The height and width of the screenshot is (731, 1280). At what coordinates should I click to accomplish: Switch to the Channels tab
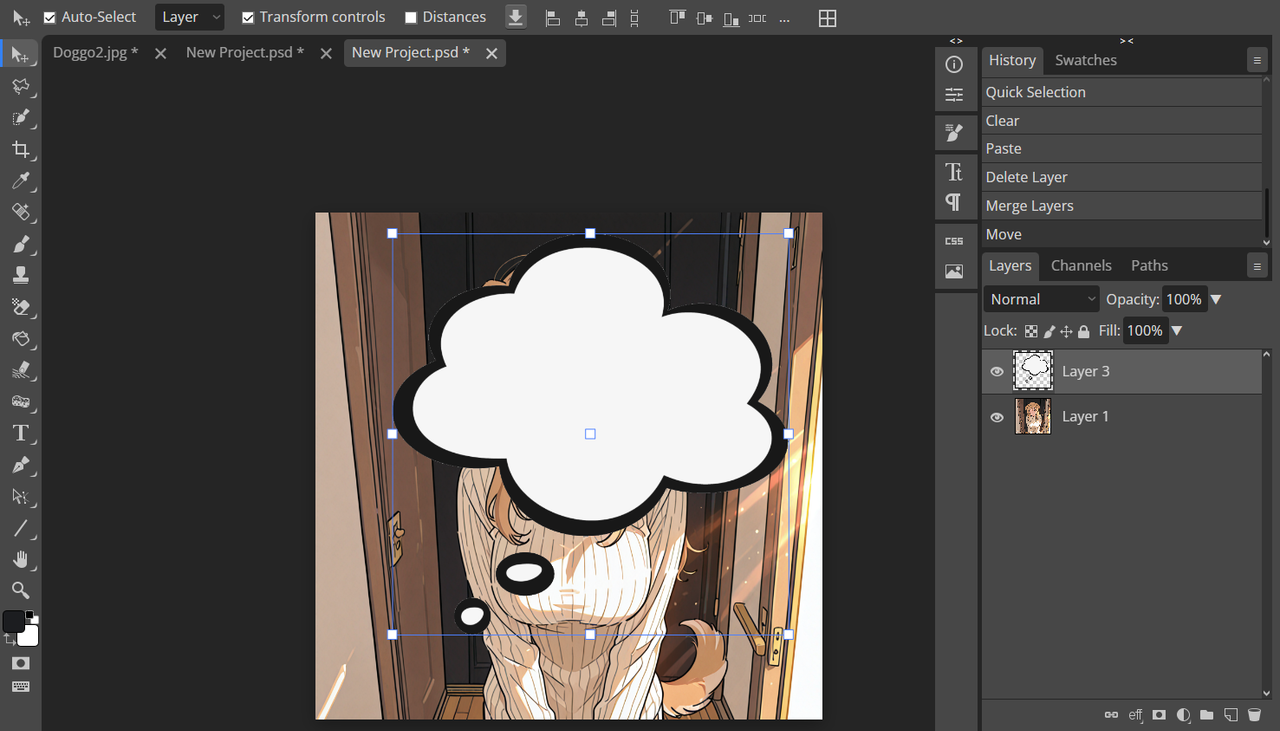click(1081, 265)
